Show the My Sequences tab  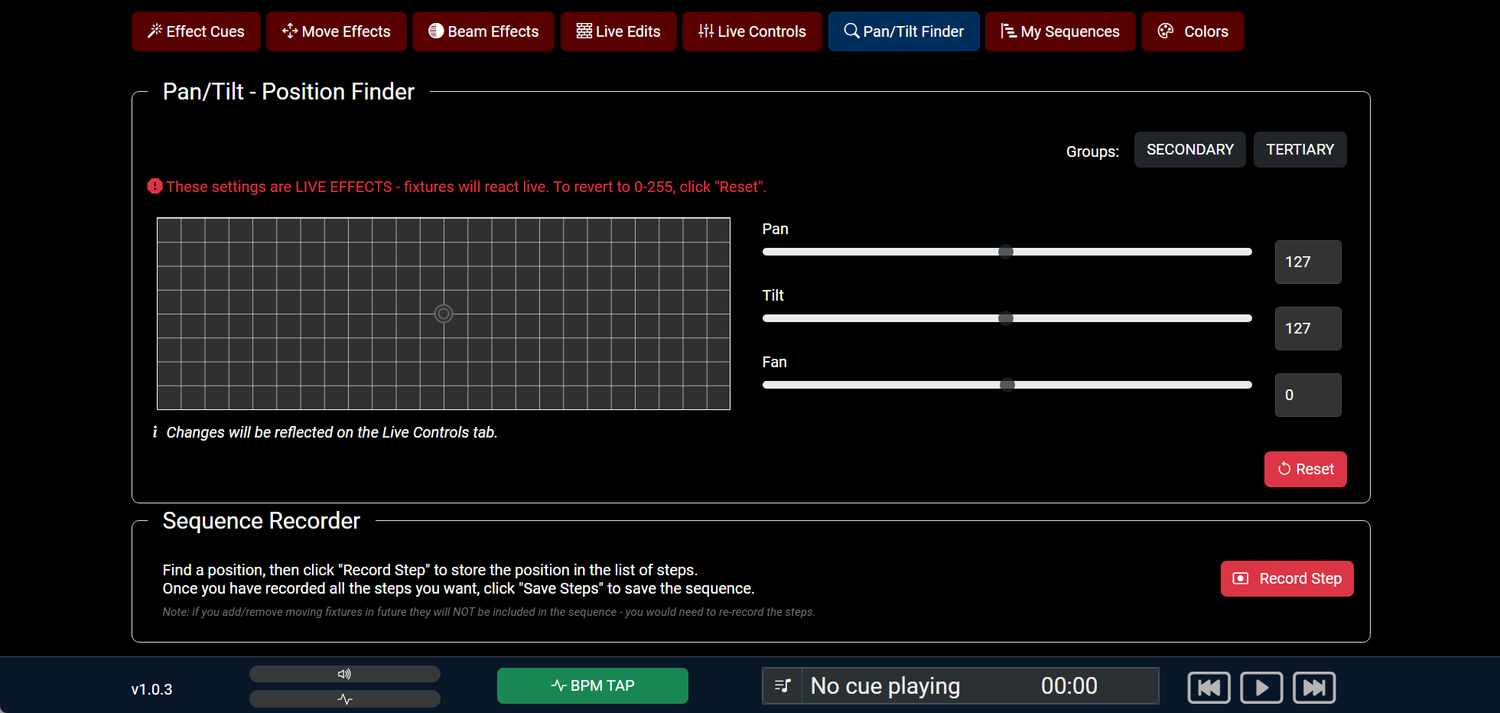point(1059,32)
